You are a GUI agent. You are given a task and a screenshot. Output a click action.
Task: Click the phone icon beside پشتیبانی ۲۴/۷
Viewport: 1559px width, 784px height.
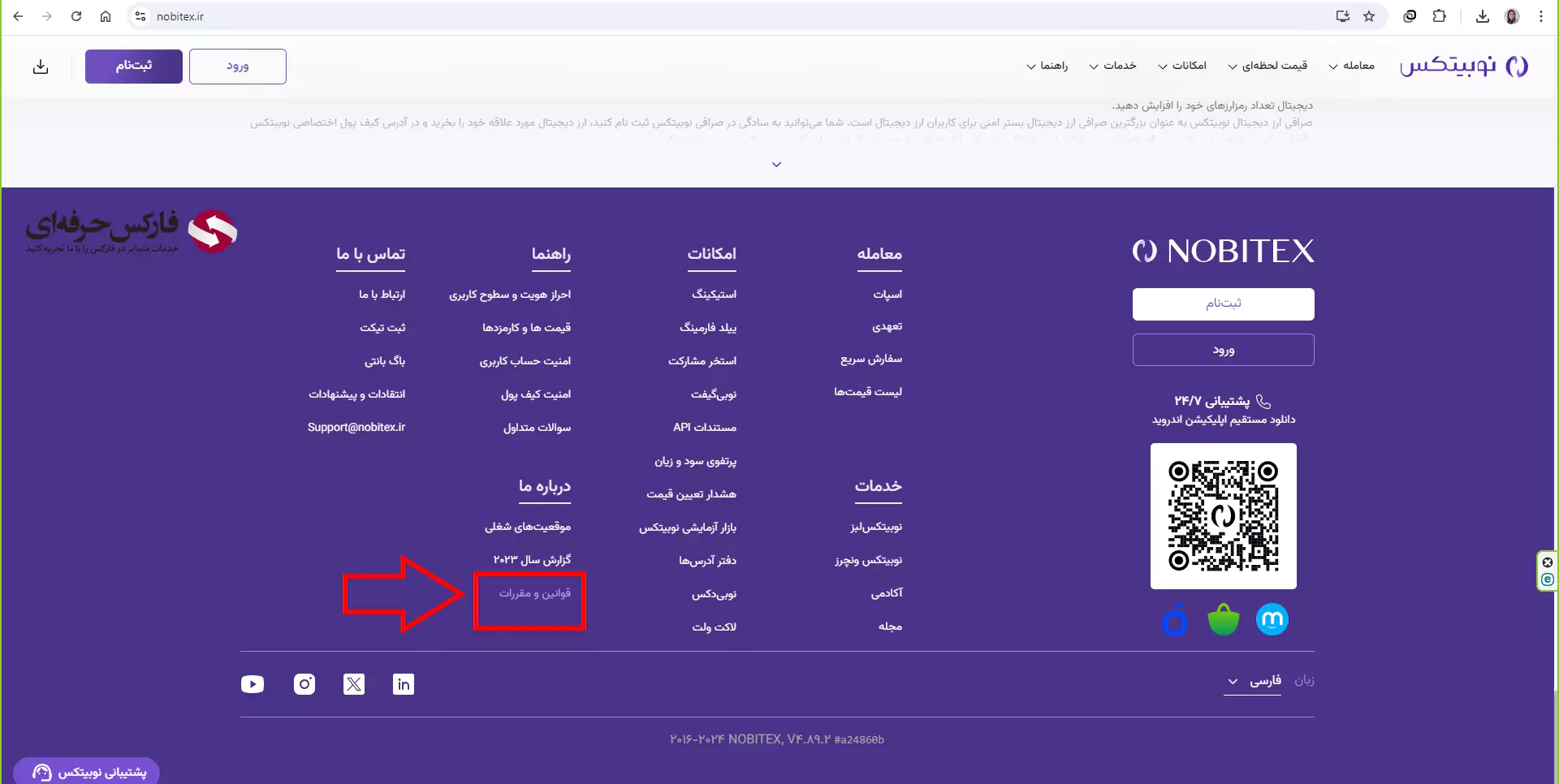(x=1263, y=401)
